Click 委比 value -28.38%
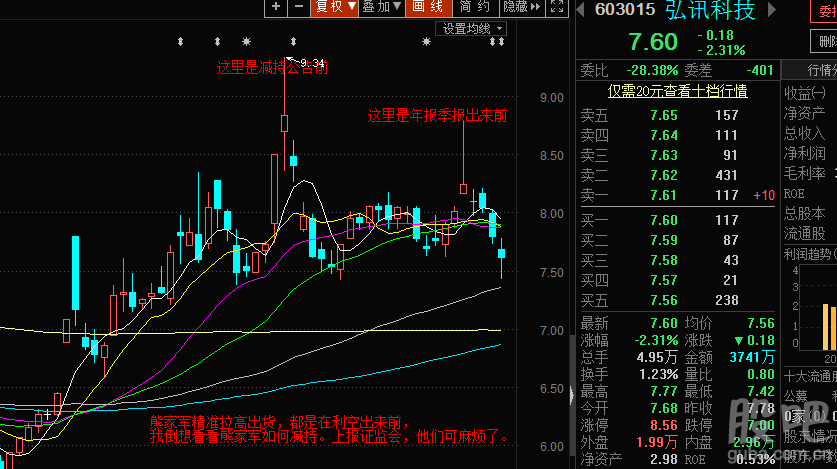Image resolution: width=837 pixels, height=469 pixels. [652, 70]
